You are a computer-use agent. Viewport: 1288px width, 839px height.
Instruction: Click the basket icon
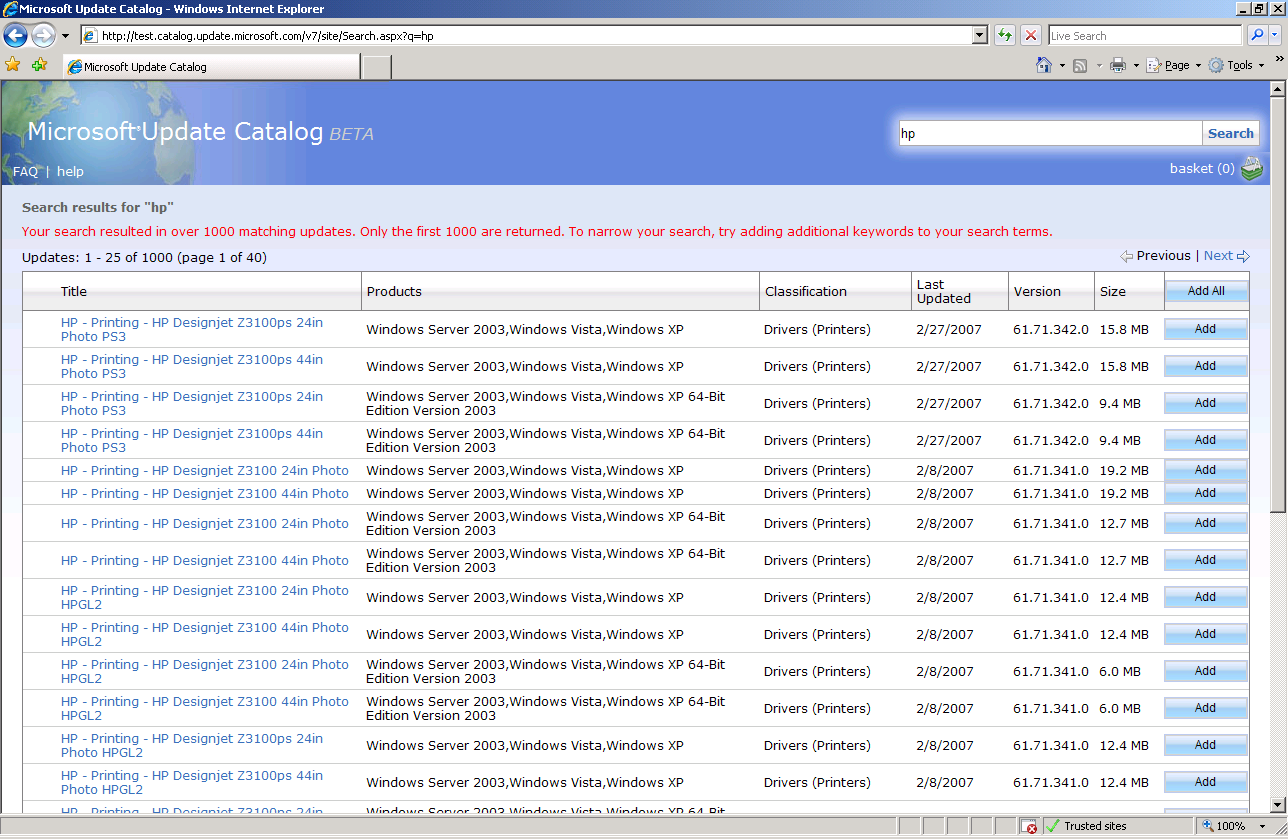1252,169
